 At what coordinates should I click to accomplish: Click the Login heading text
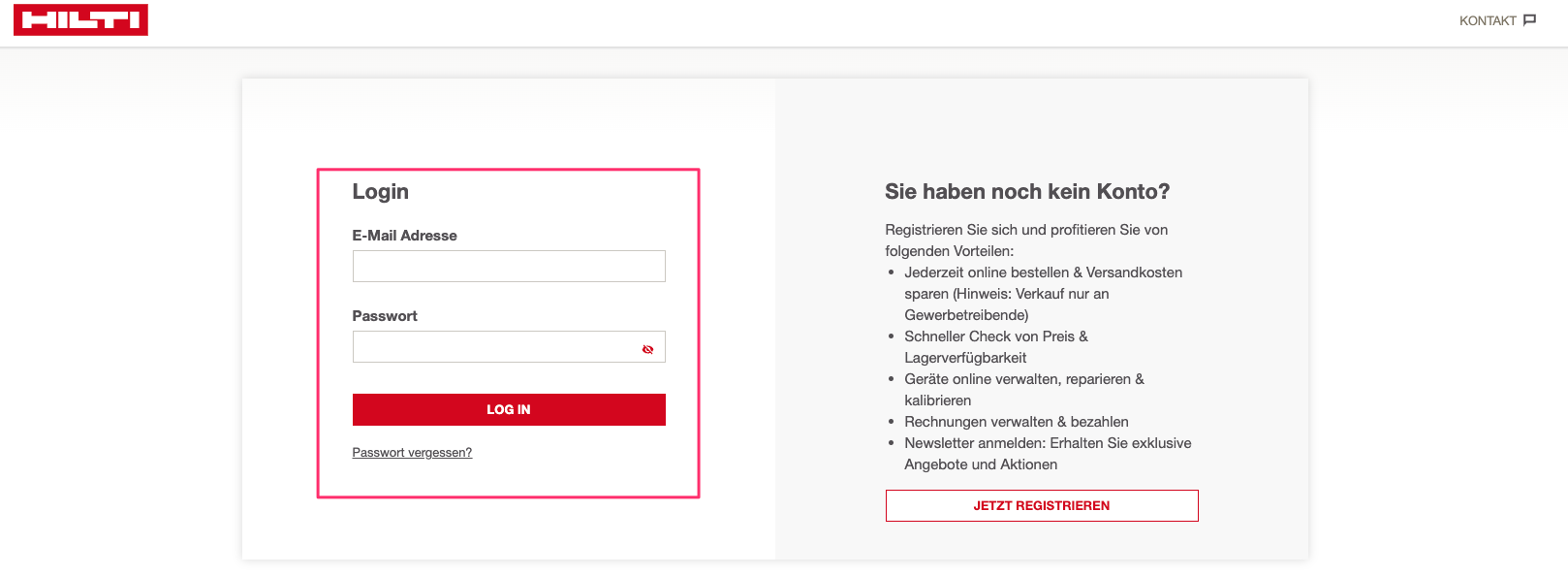(380, 192)
